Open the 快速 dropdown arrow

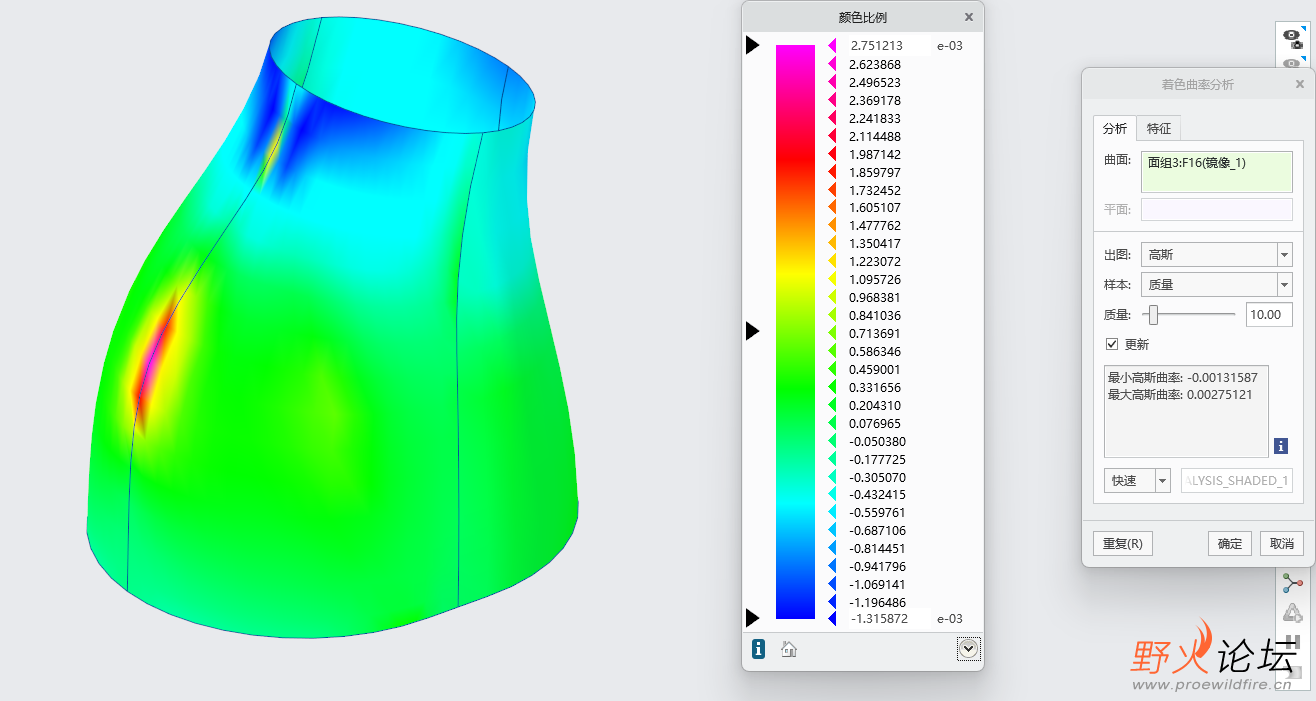point(1163,481)
